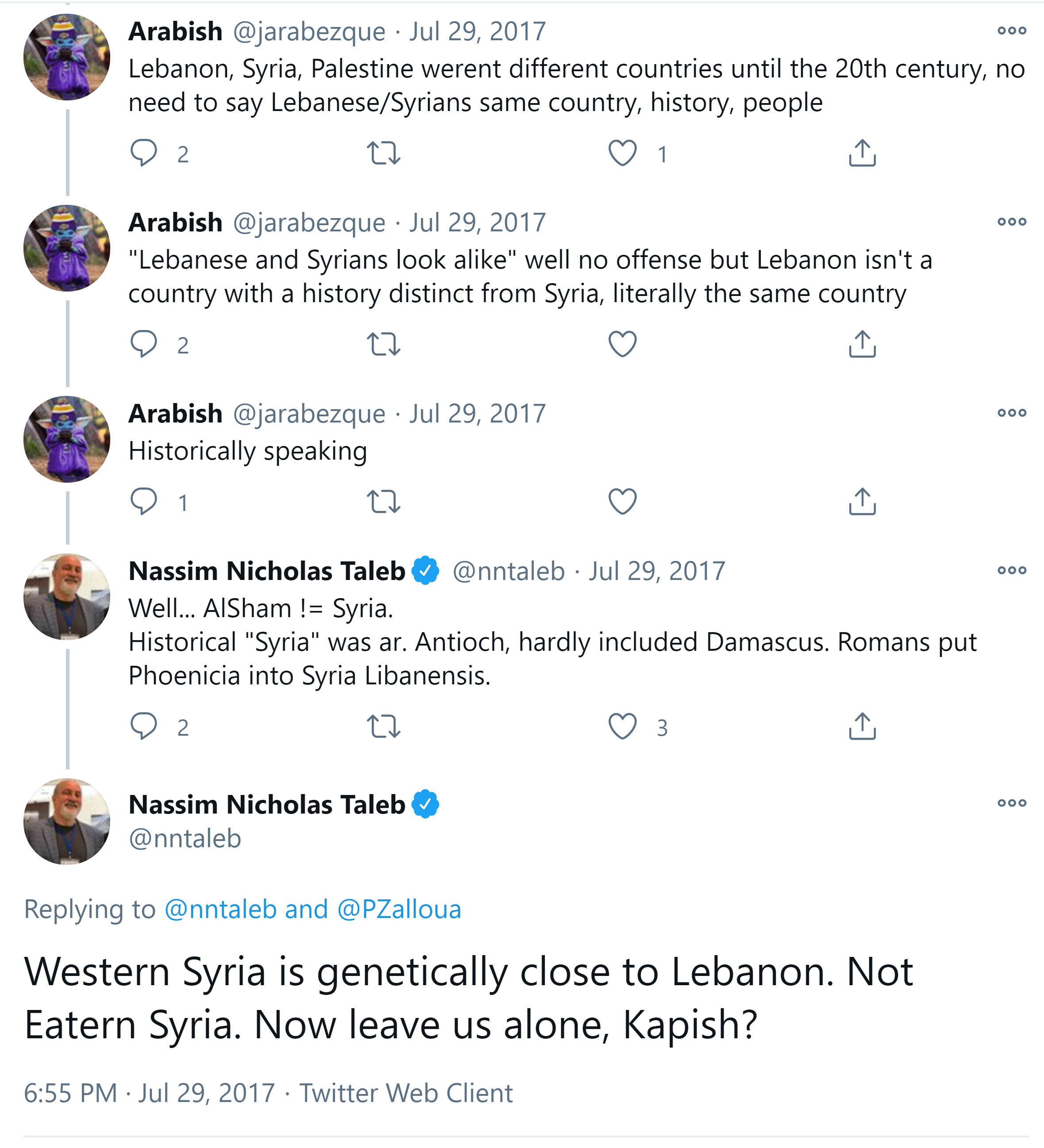Viewport: 1044px width, 1148px height.
Task: Open more options on main Taleb tweet
Action: point(1012,803)
